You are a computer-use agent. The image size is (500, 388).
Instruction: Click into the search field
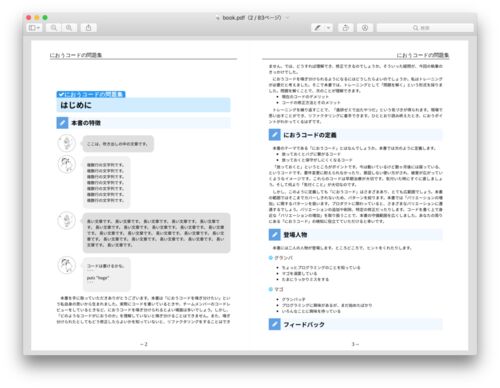click(x=425, y=28)
